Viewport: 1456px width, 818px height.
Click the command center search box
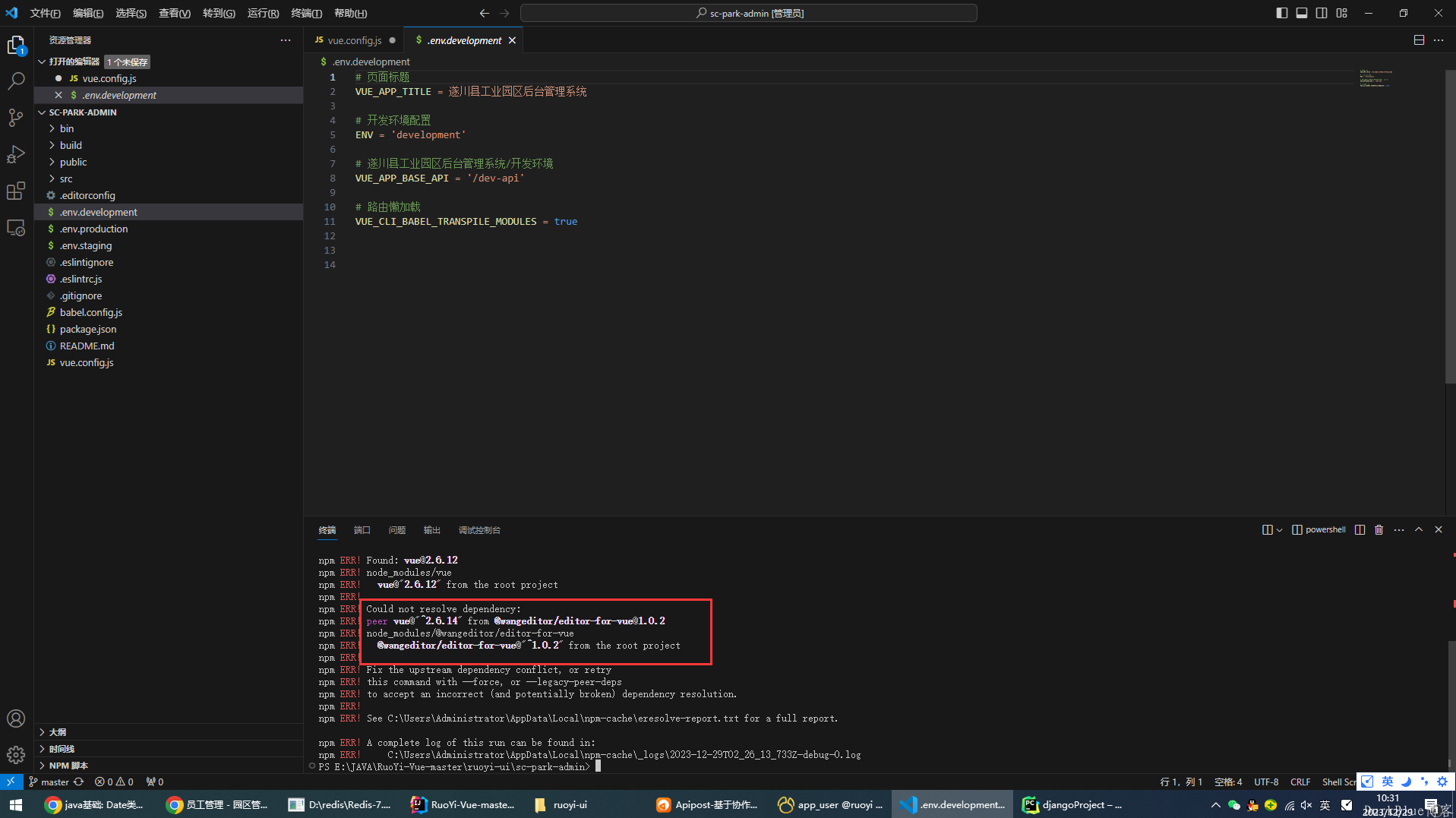click(748, 13)
